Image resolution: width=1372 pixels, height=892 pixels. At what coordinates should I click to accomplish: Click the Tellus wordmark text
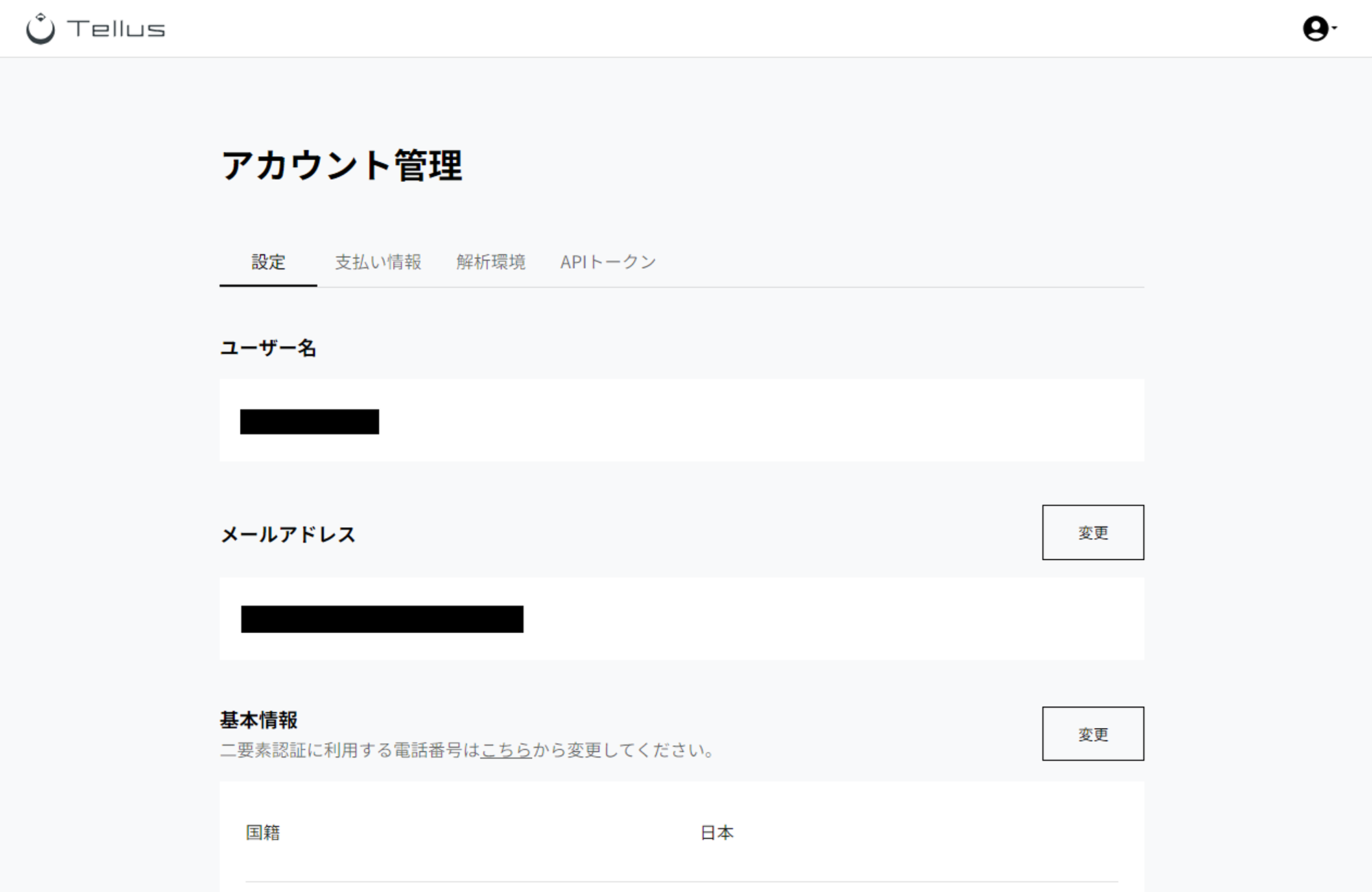116,29
